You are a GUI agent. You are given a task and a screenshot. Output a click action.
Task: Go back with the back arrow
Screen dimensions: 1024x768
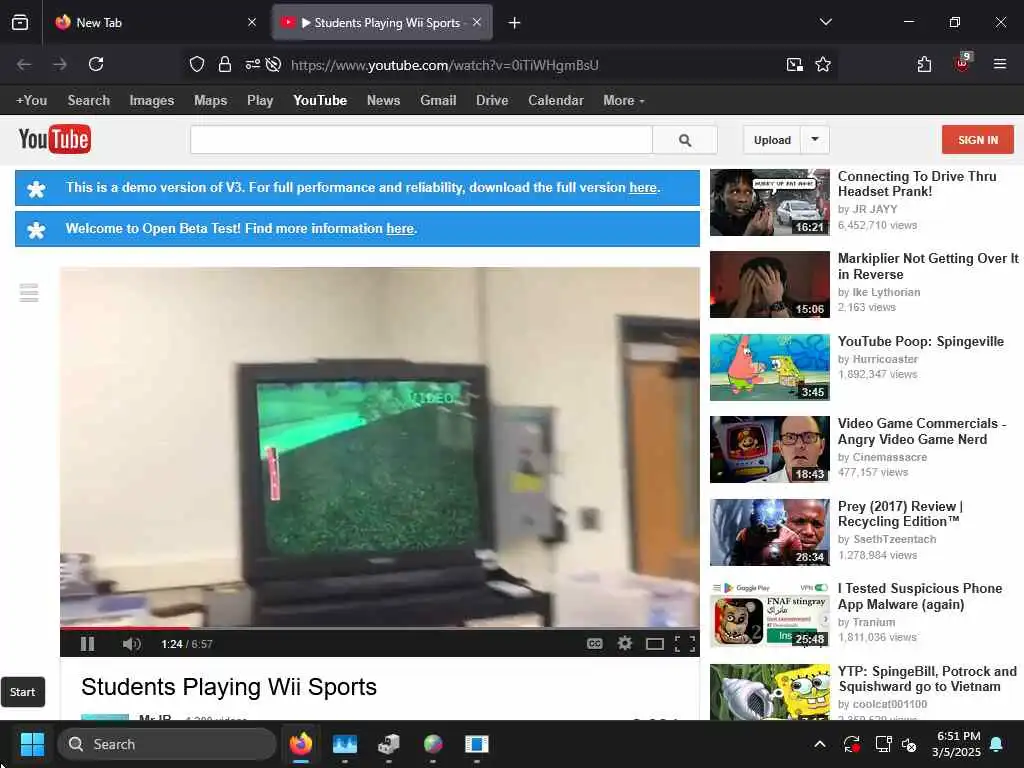pyautogui.click(x=24, y=64)
